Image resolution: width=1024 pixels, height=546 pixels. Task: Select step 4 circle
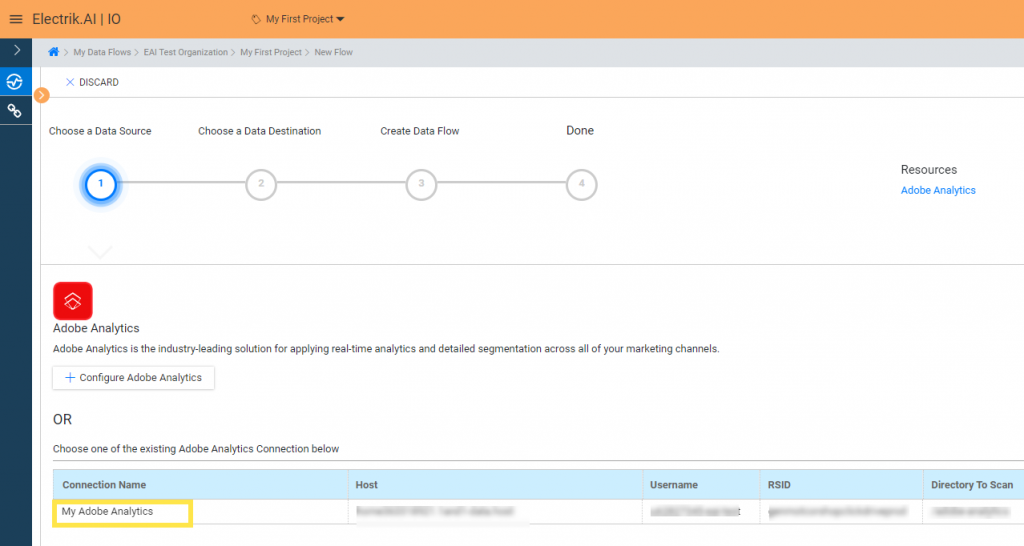(581, 184)
